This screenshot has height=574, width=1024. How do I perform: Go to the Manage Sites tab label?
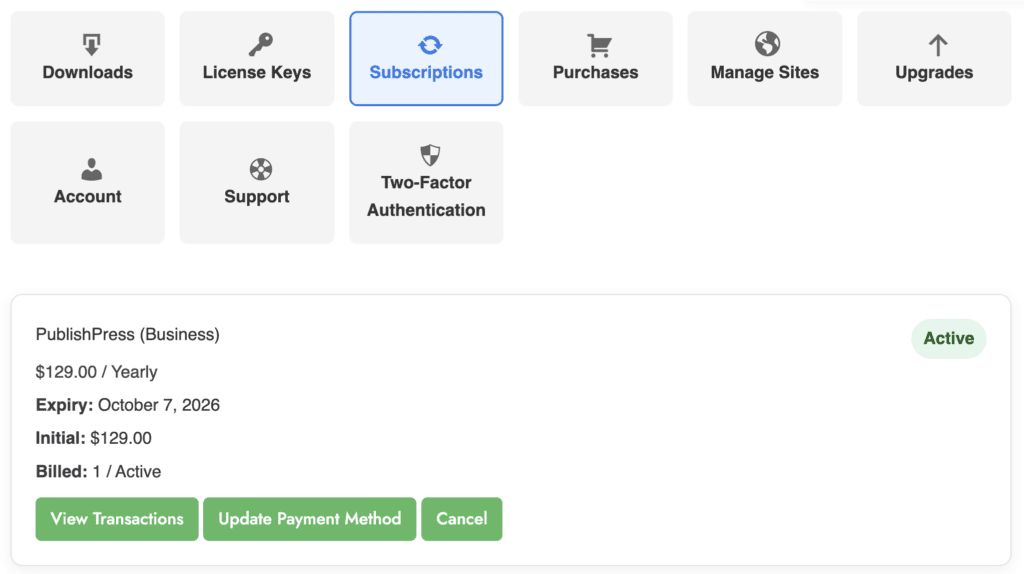click(x=765, y=72)
